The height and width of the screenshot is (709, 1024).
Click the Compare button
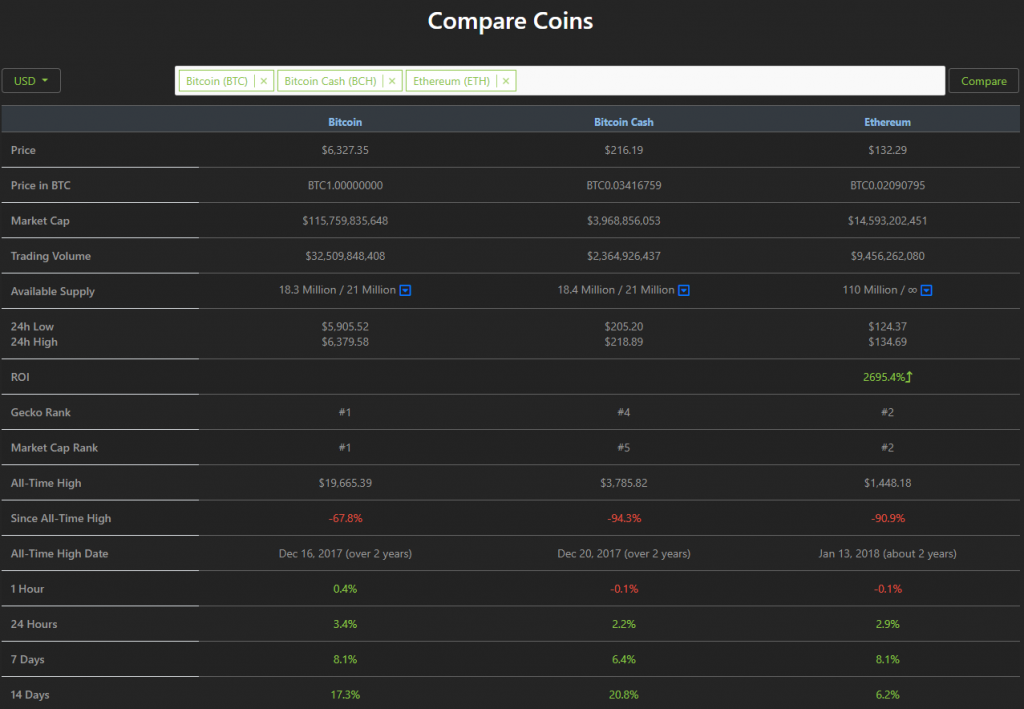pos(984,80)
